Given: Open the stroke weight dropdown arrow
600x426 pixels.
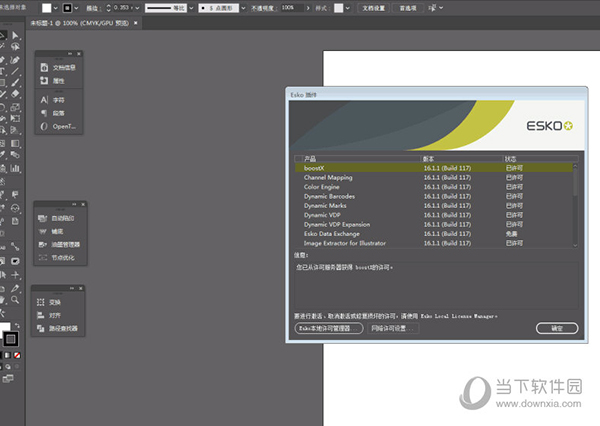Looking at the screenshot, I should point(137,8).
